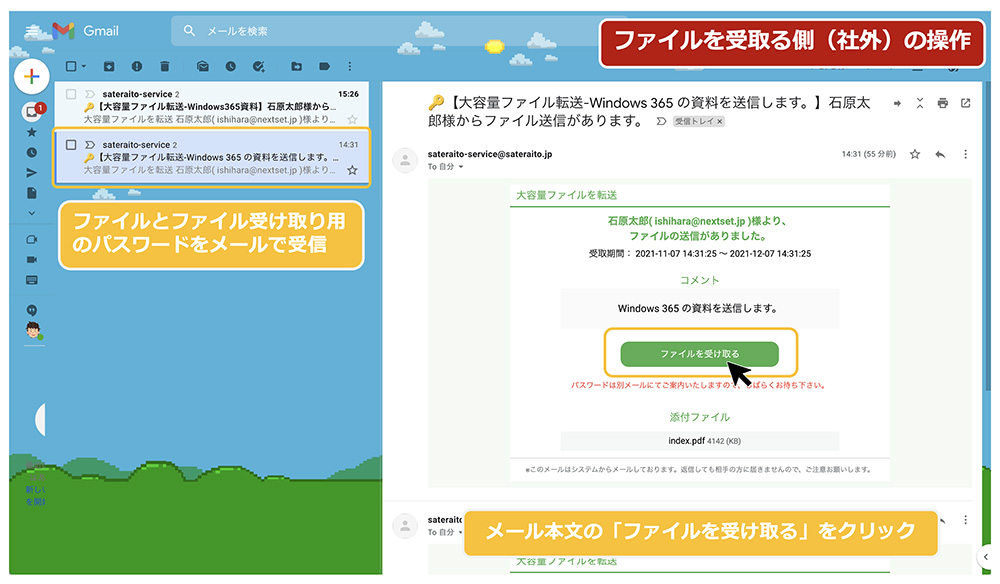Click sender avatar of second message
The image size is (1000, 584).
point(405,526)
